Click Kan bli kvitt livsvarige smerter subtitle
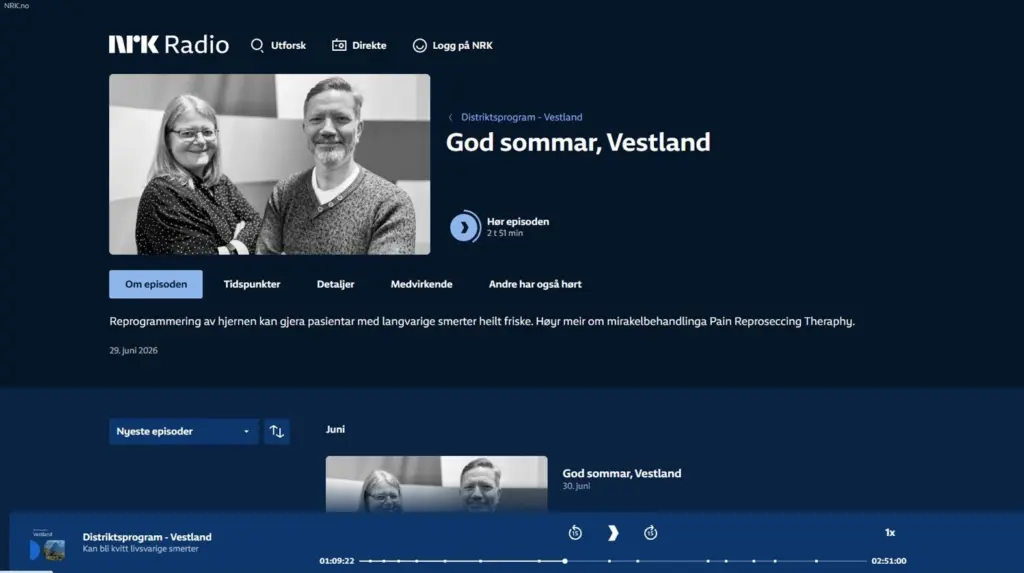Screen dimensions: 1024x573 pos(140,549)
